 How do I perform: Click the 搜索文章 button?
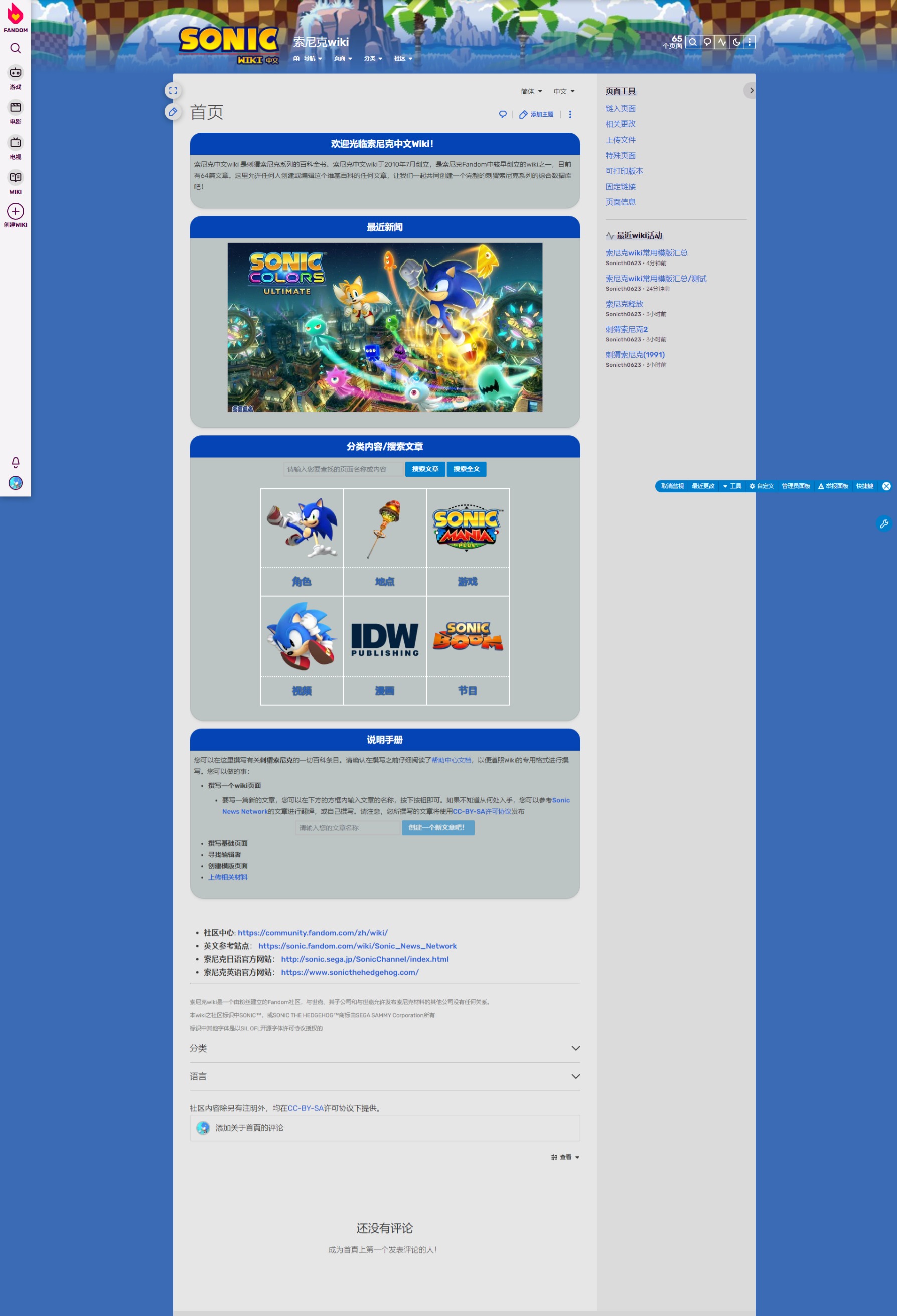(425, 469)
